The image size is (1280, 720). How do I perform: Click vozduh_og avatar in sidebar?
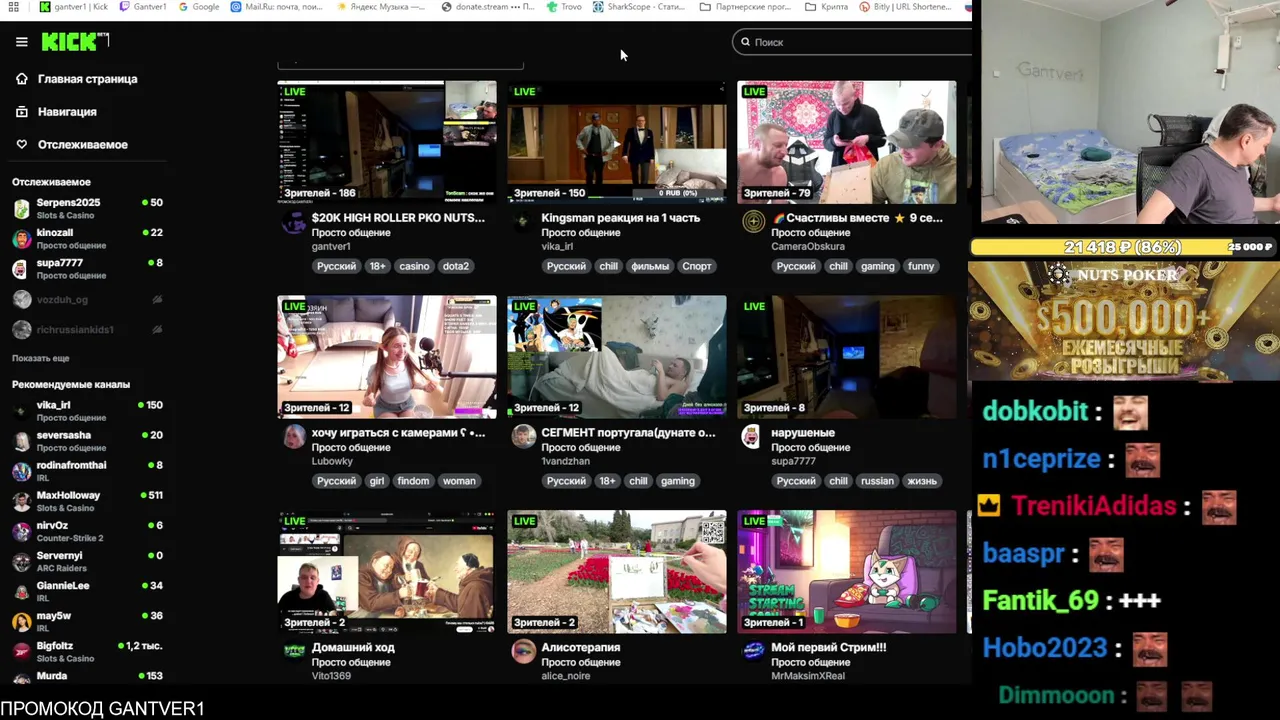pos(21,299)
